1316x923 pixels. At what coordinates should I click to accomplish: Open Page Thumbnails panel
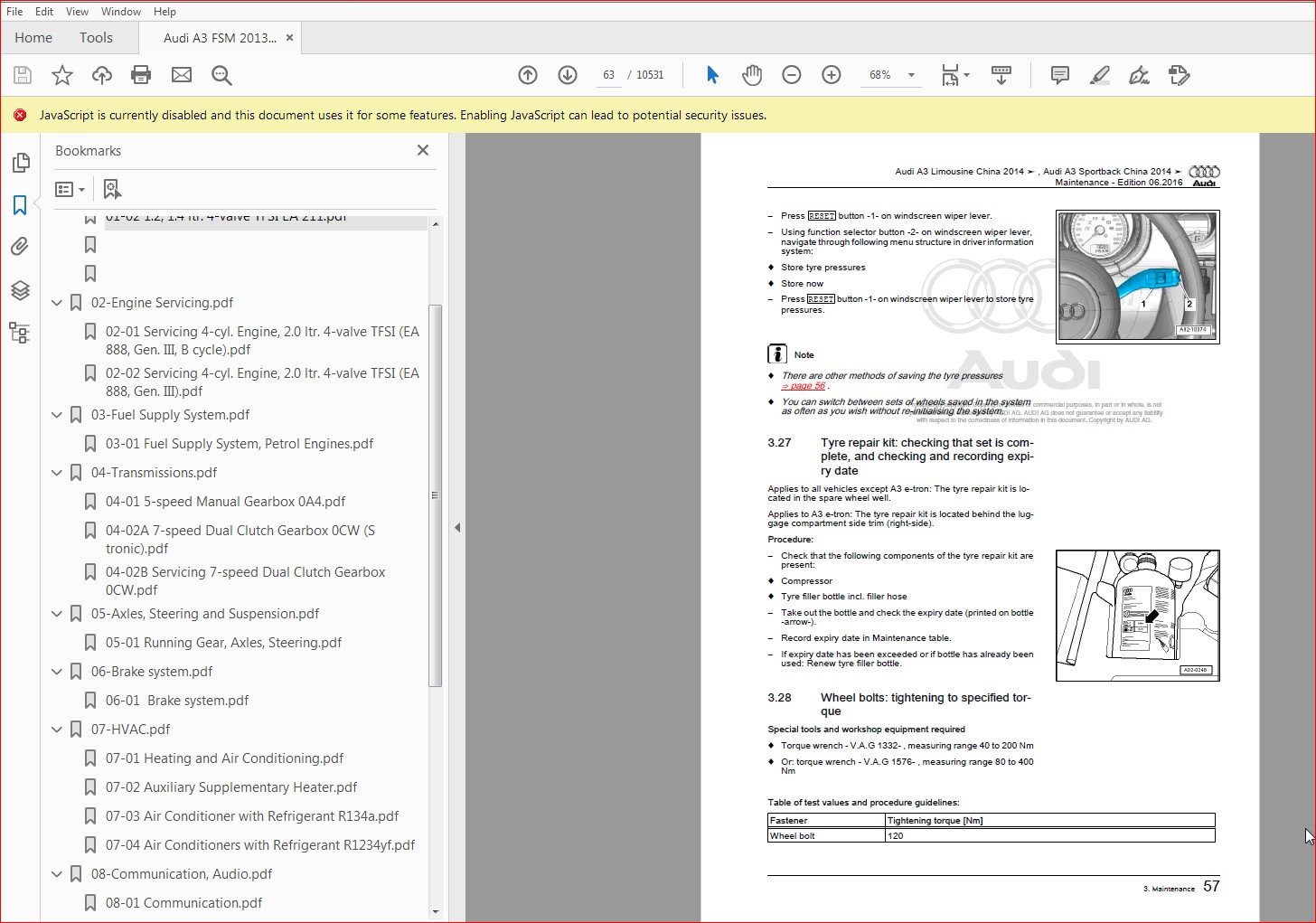pyautogui.click(x=20, y=163)
